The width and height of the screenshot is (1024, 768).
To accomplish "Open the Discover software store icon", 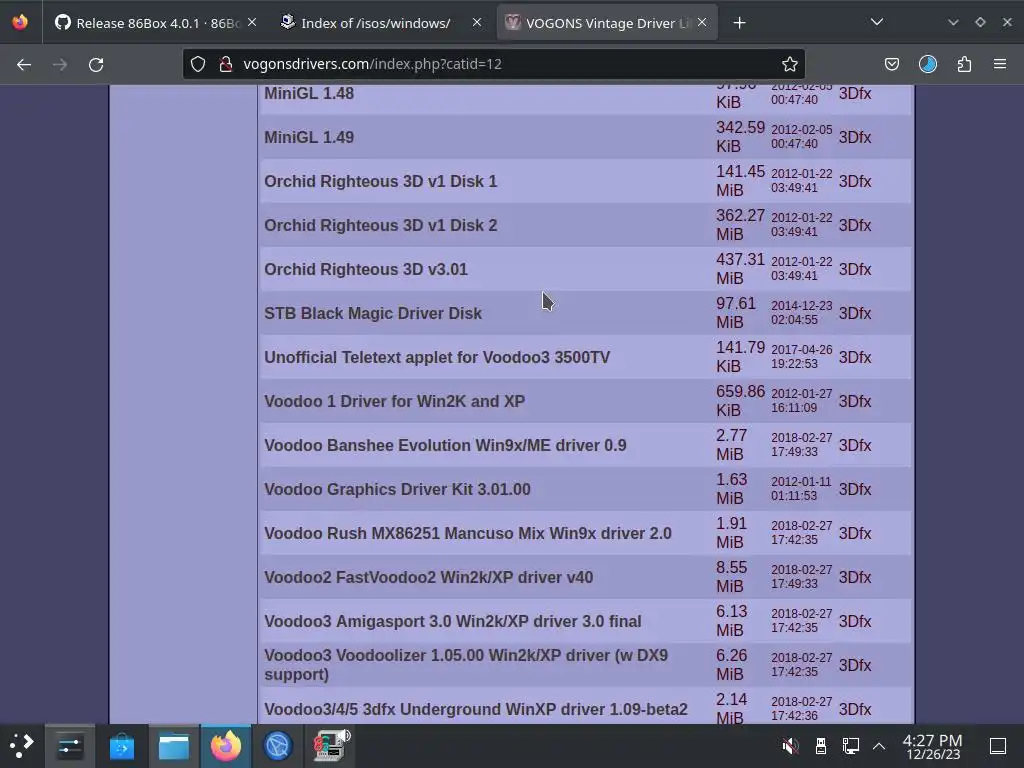I will (x=121, y=746).
